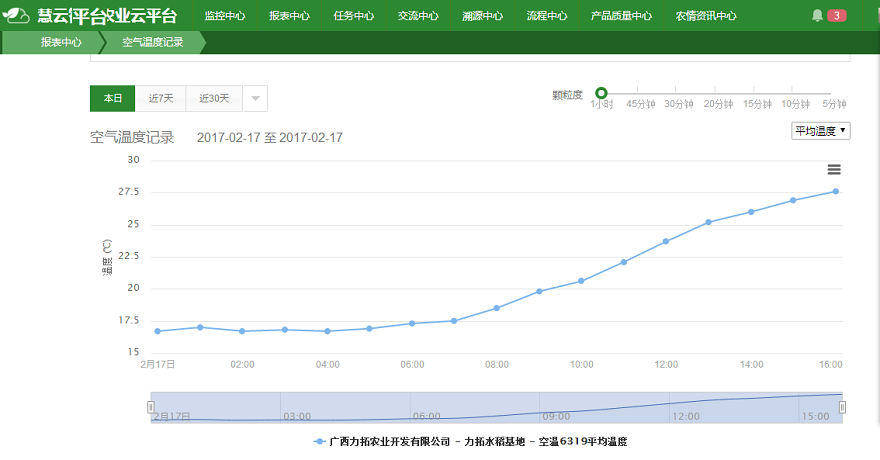Switch the range to 近30天
The image size is (880, 460).
point(214,98)
